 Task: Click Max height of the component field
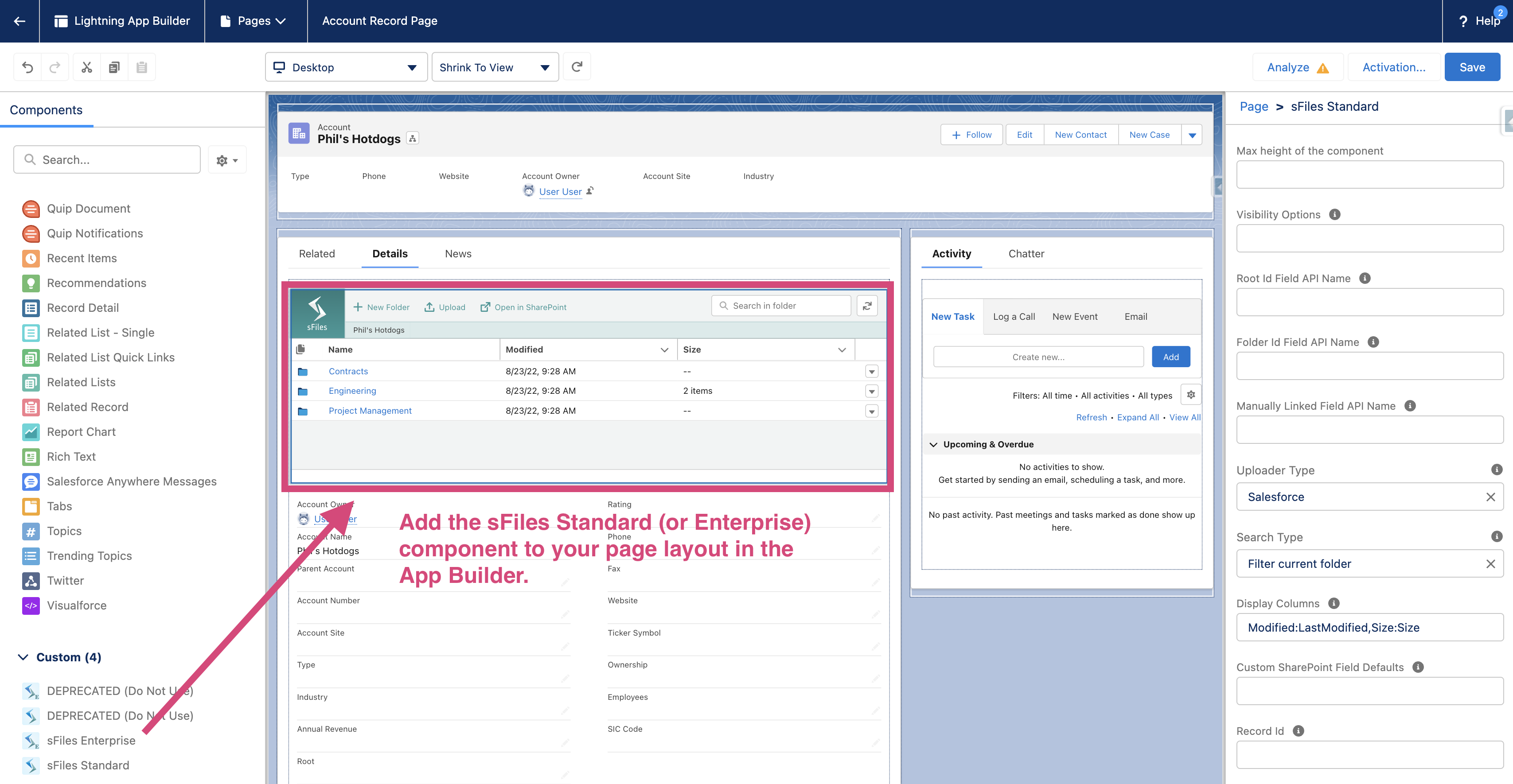[1370, 174]
